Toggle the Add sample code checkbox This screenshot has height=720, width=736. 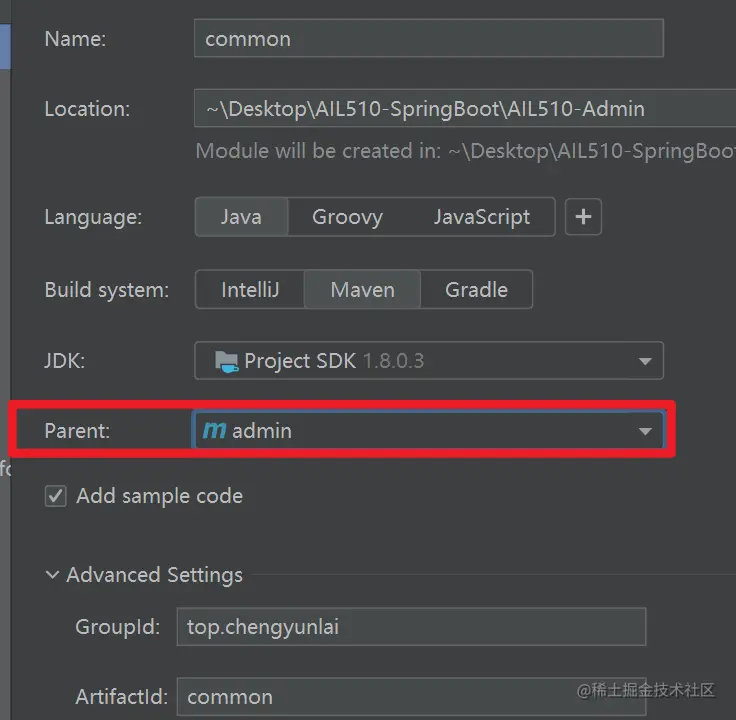[56, 496]
